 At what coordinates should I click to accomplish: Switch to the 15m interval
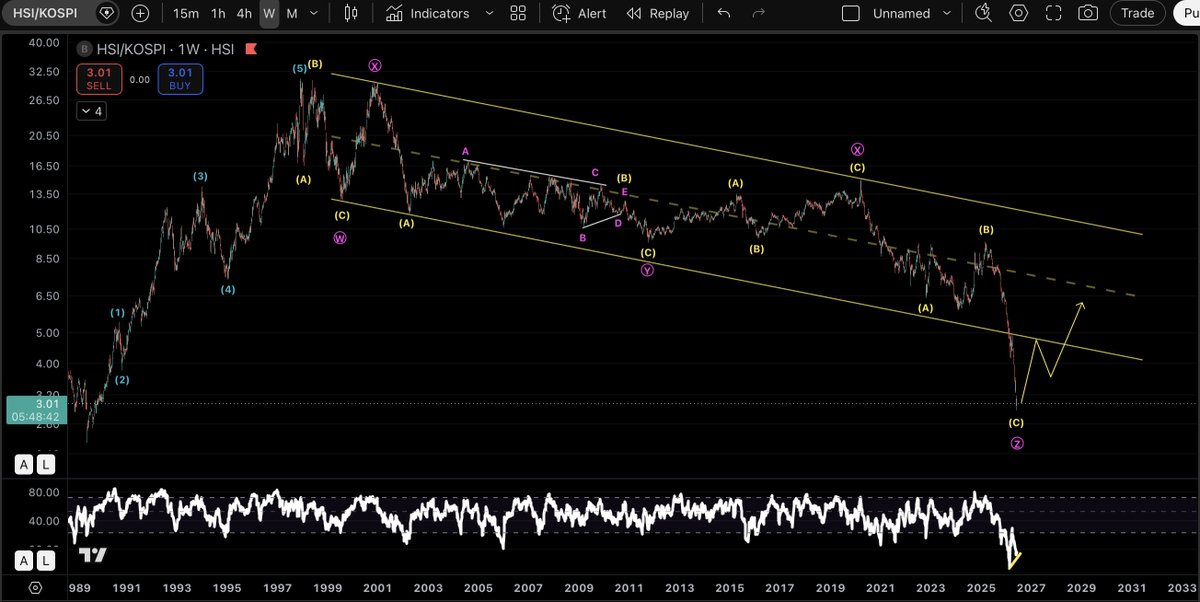click(x=185, y=13)
